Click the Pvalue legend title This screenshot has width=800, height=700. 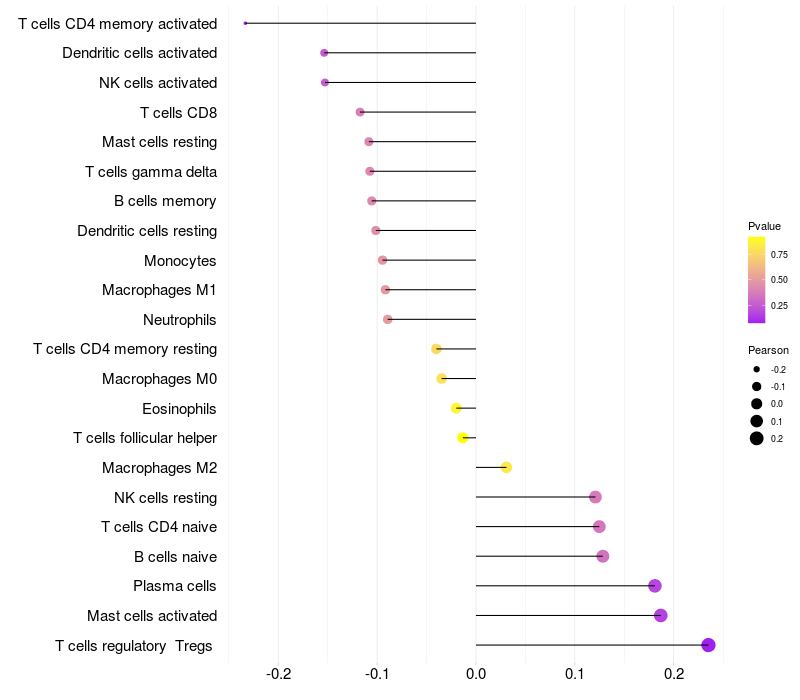click(765, 226)
